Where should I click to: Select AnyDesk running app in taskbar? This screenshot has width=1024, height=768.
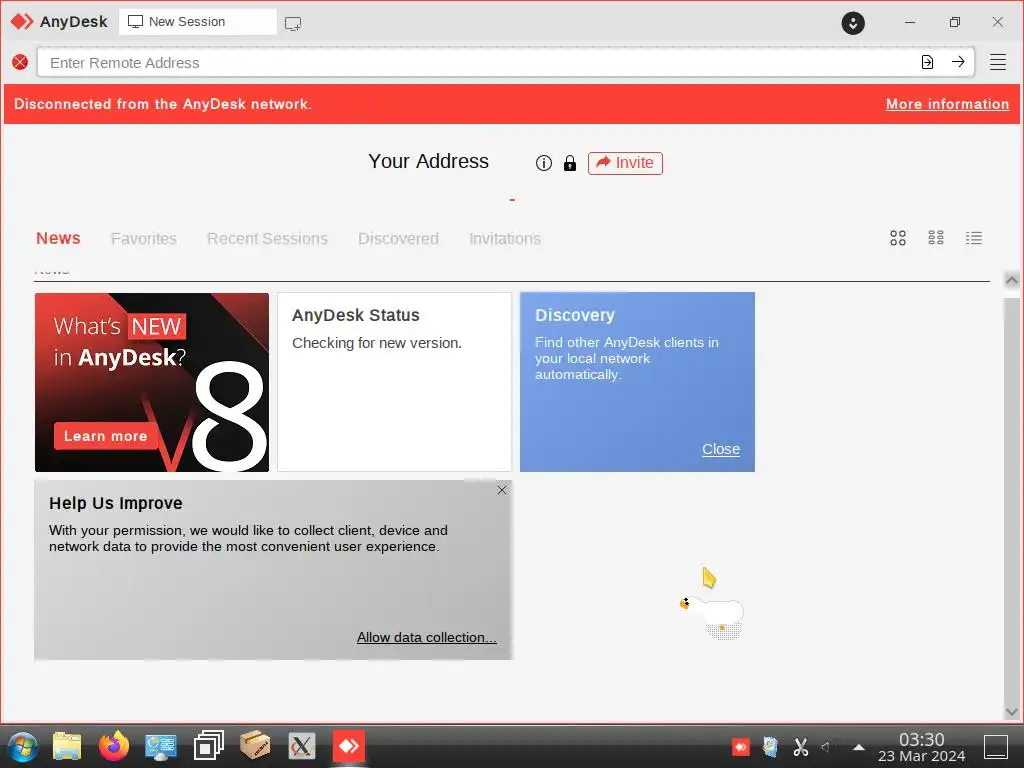pyautogui.click(x=349, y=746)
